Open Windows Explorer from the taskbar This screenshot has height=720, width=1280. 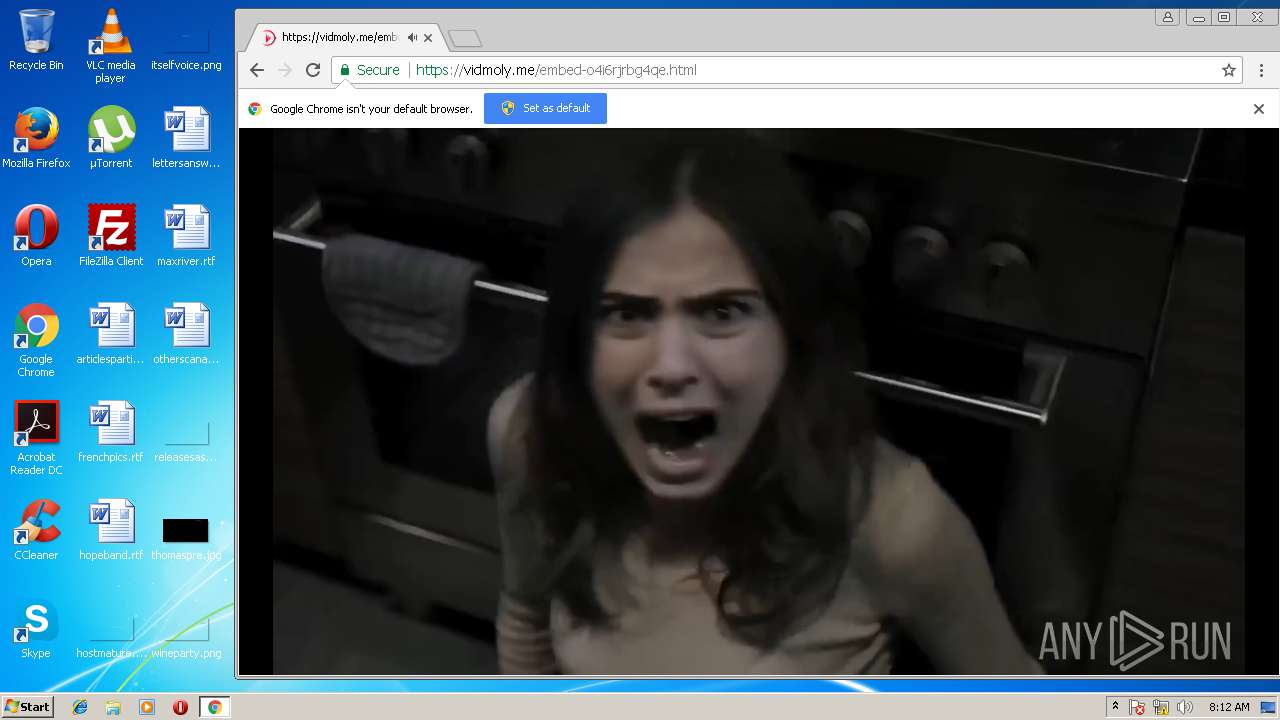113,707
